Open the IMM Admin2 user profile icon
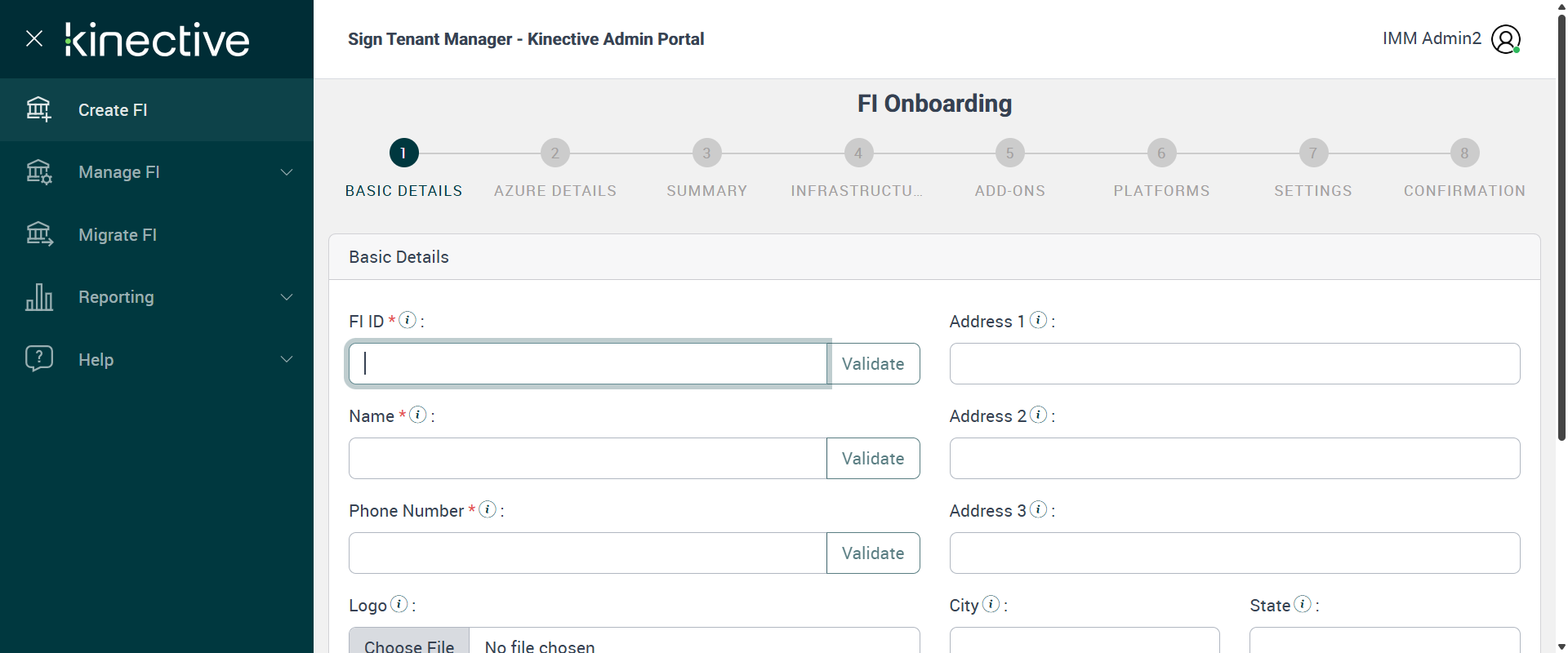 (x=1505, y=38)
